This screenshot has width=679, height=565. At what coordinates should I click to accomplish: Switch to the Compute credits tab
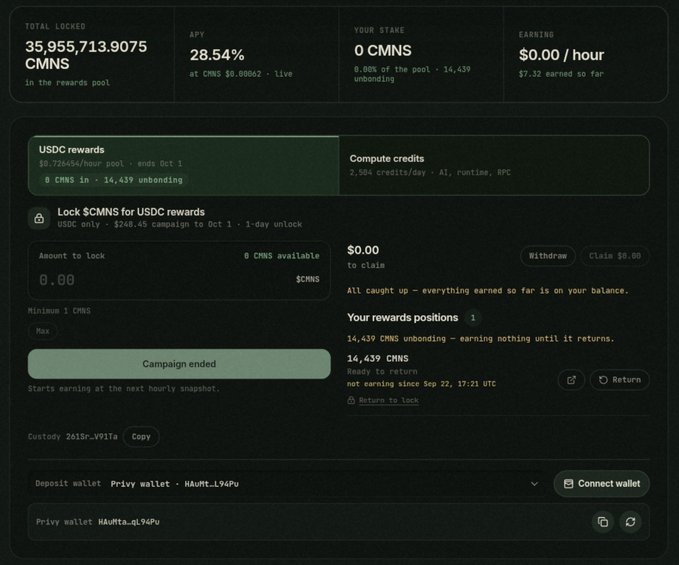click(x=494, y=165)
